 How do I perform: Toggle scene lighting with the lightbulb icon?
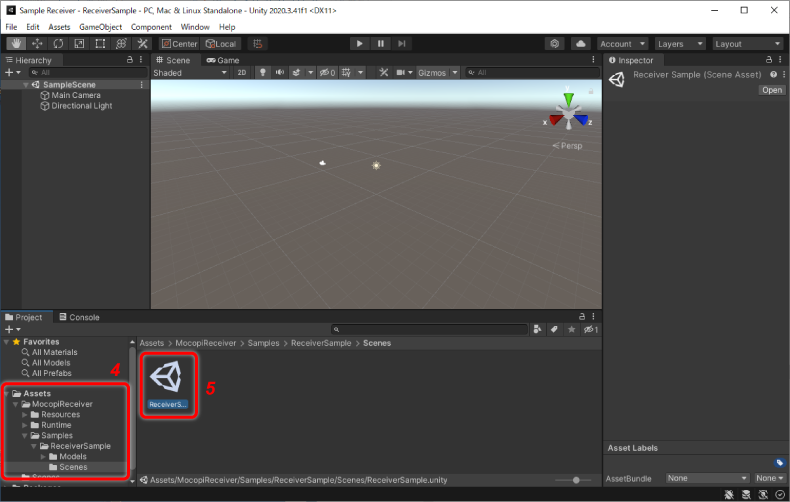click(x=263, y=73)
